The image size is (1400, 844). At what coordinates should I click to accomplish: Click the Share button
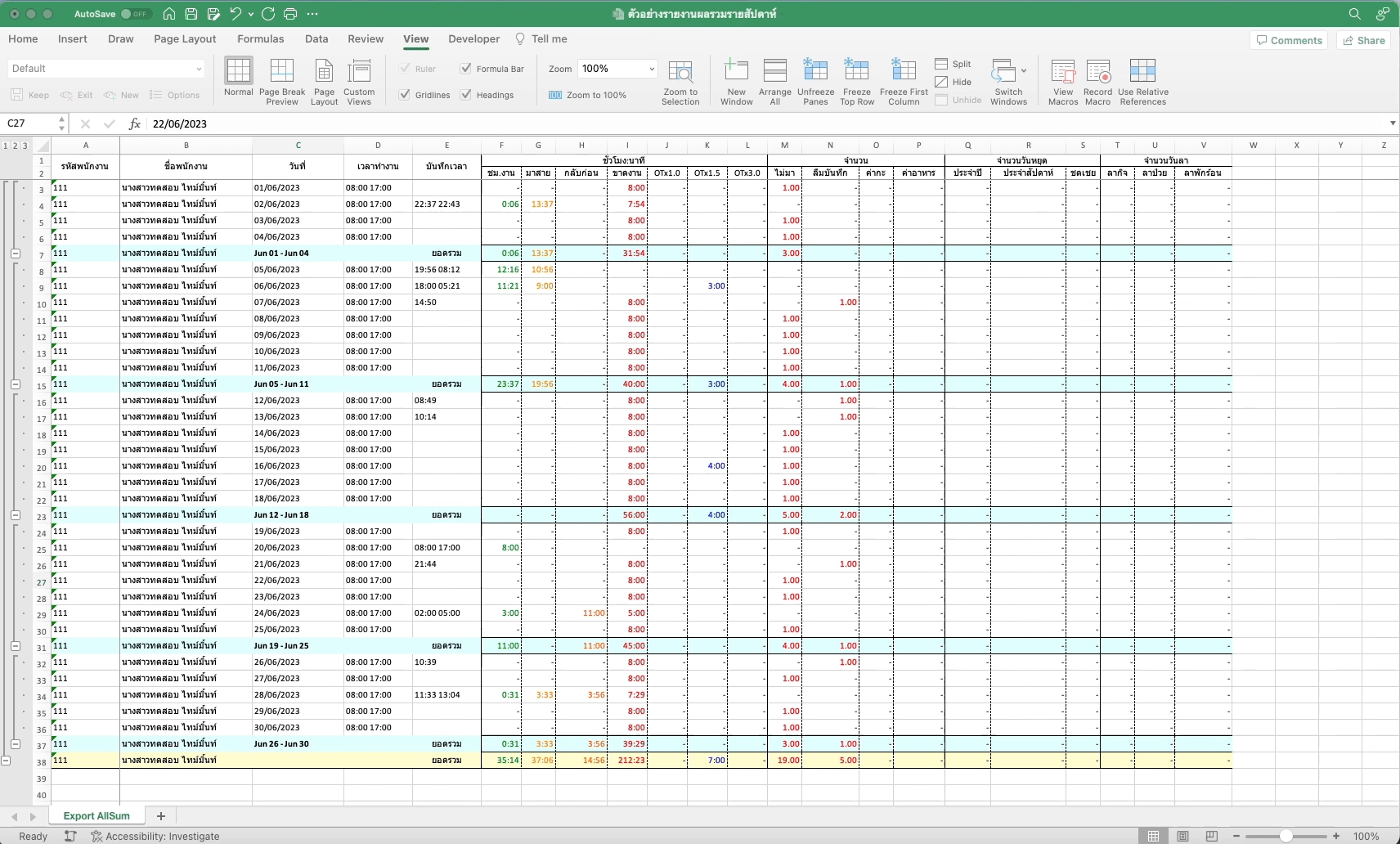[1363, 40]
